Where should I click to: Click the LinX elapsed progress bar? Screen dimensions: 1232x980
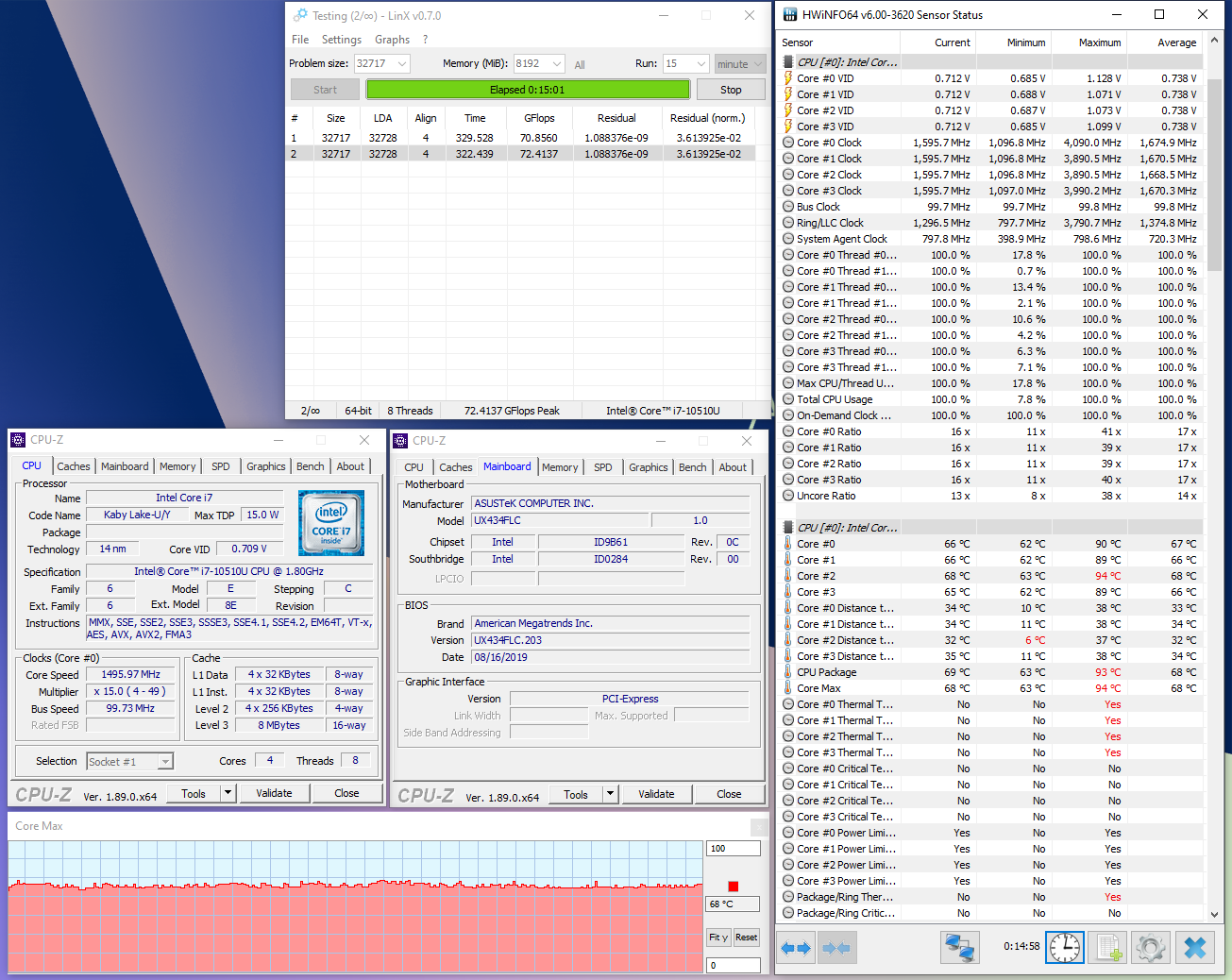(528, 90)
